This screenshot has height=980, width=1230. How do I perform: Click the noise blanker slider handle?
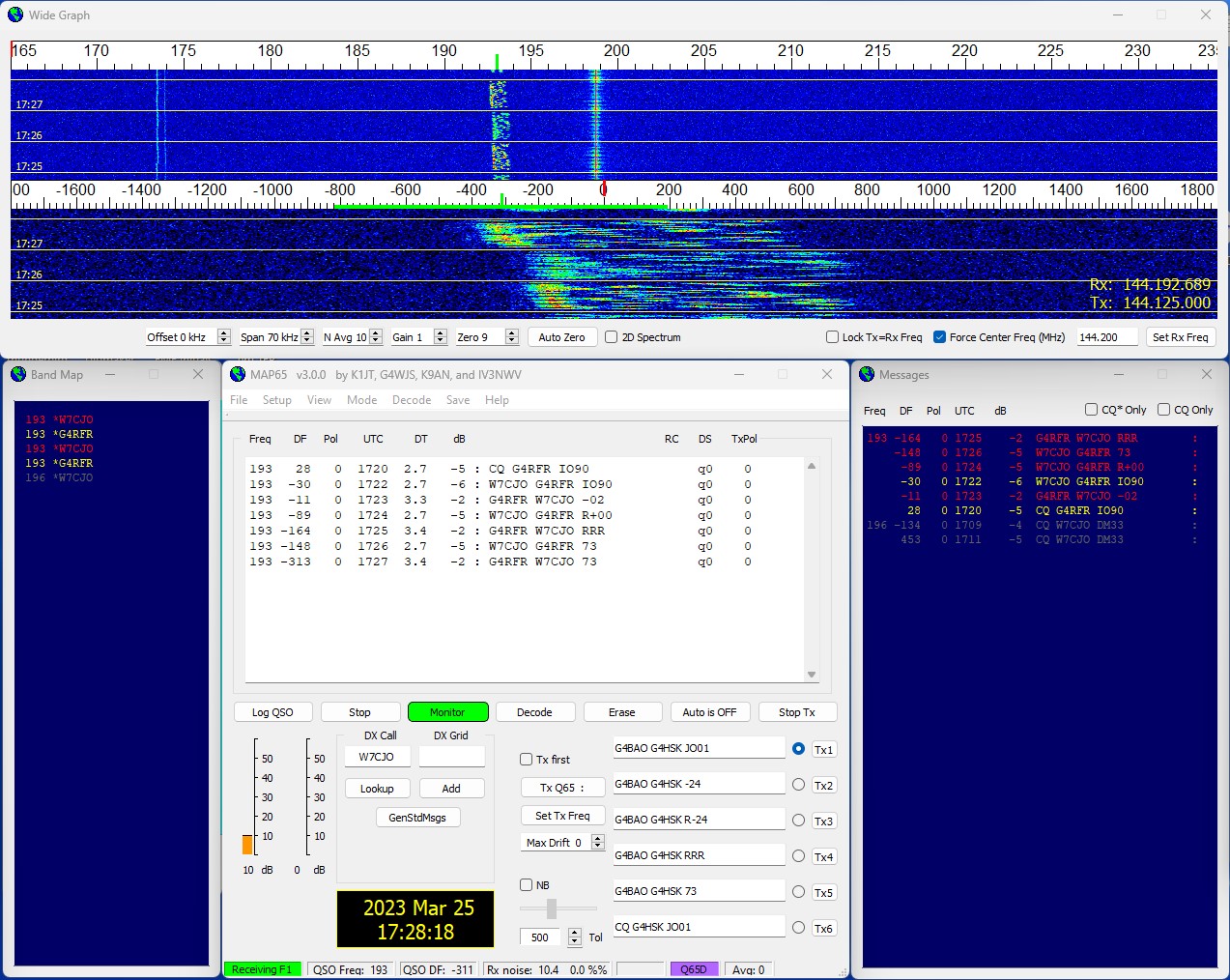tap(551, 908)
